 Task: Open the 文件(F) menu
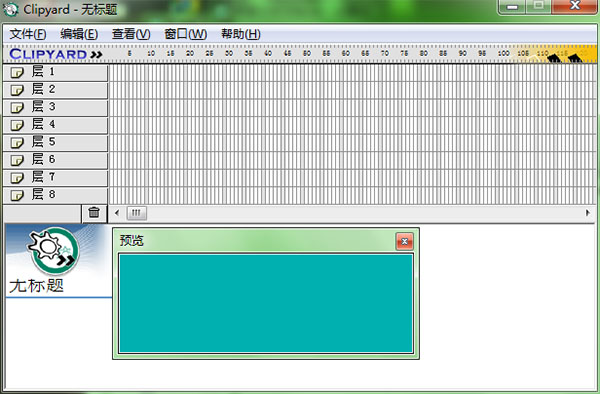point(28,34)
